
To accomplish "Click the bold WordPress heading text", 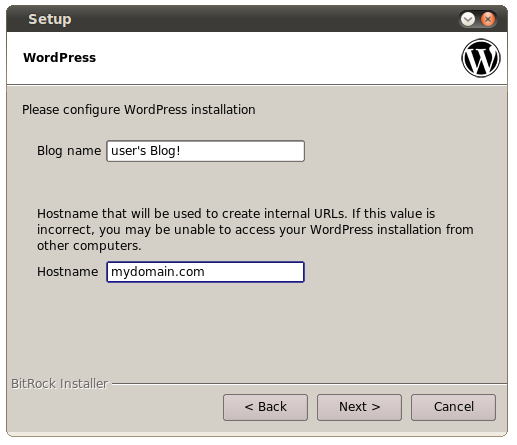I will pyautogui.click(x=59, y=58).
